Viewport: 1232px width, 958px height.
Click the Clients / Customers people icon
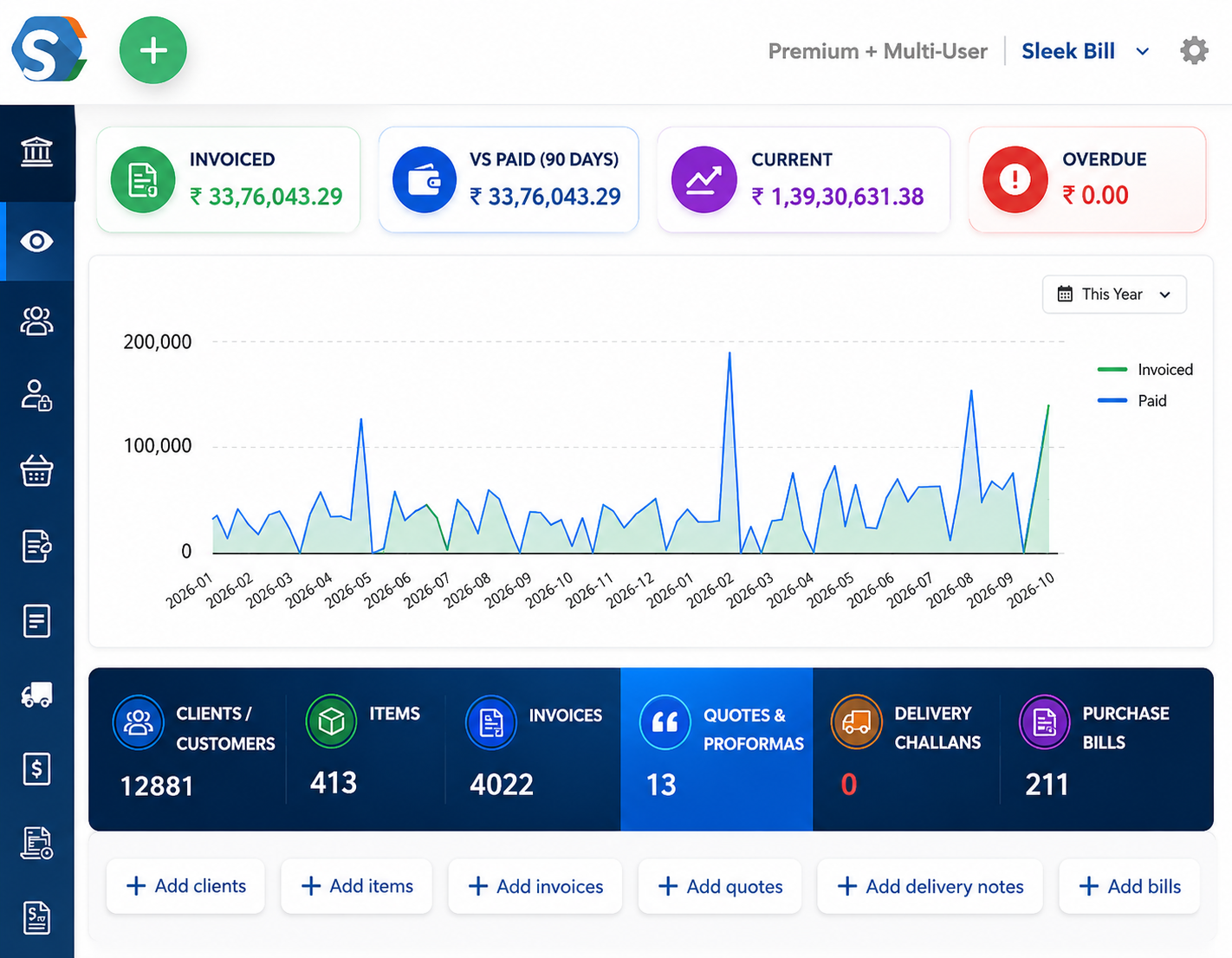(138, 722)
